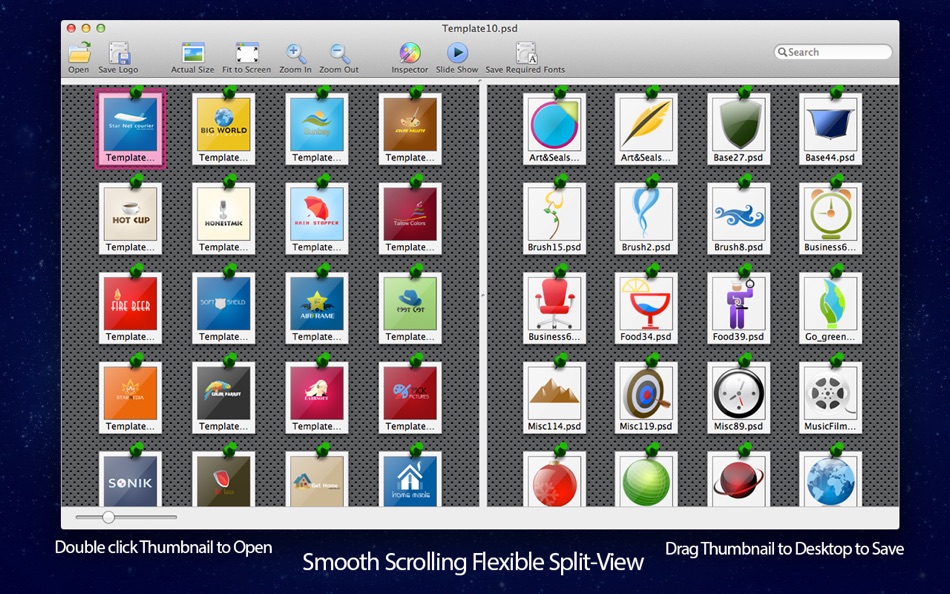Select the Hot Cup template thumbnail
950x594 pixels.
click(130, 218)
